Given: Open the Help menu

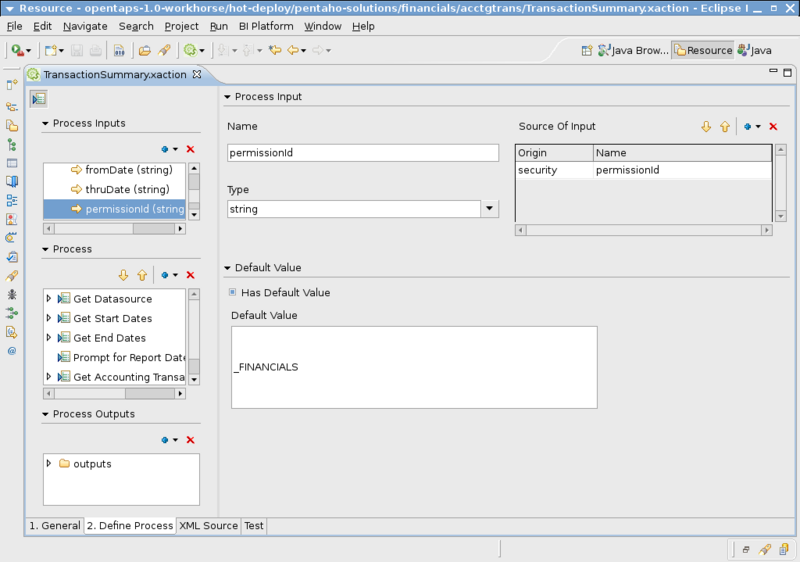Looking at the screenshot, I should pyautogui.click(x=363, y=26).
